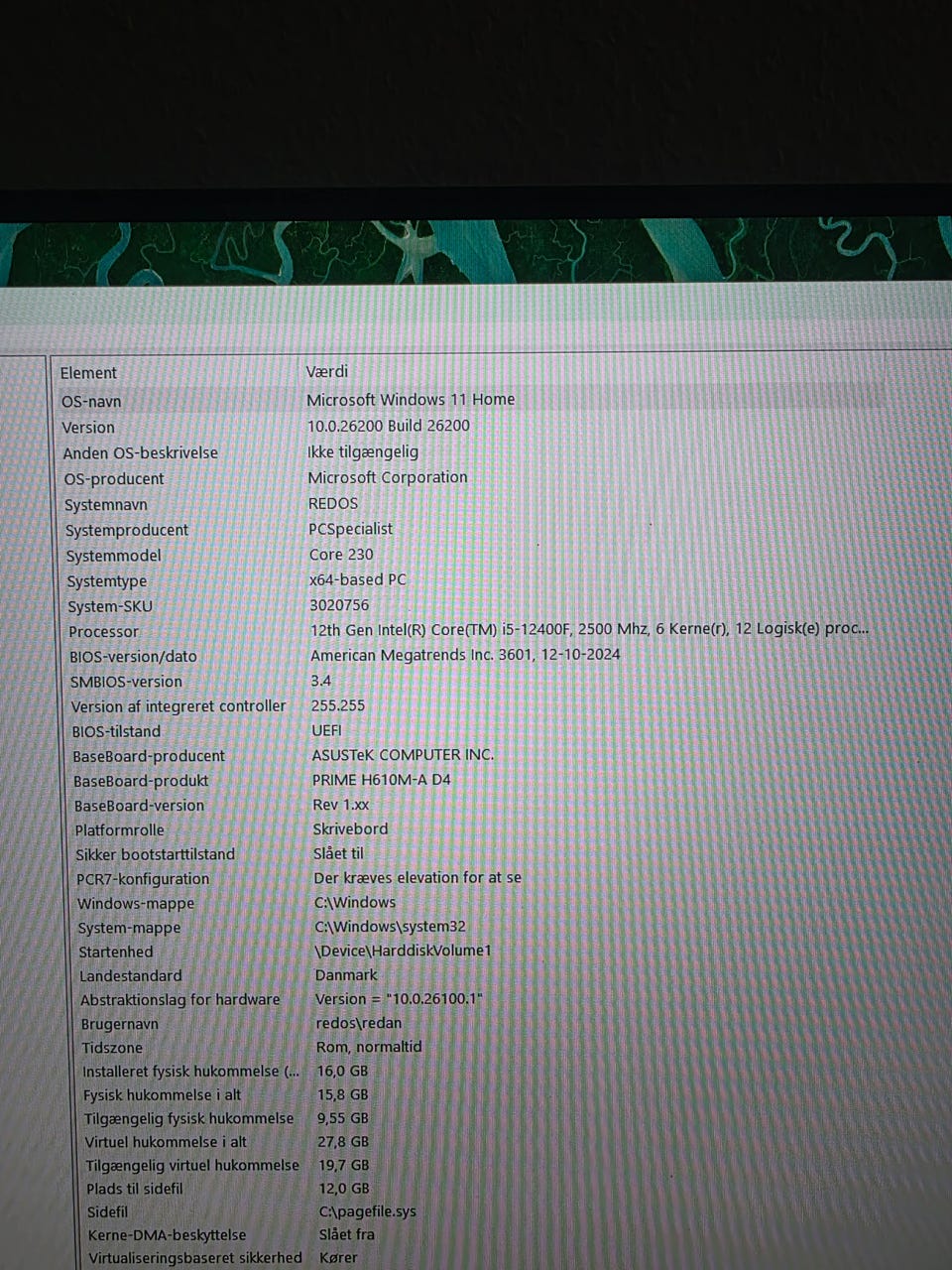Select value 3020756
952x1270 pixels.
339,604
